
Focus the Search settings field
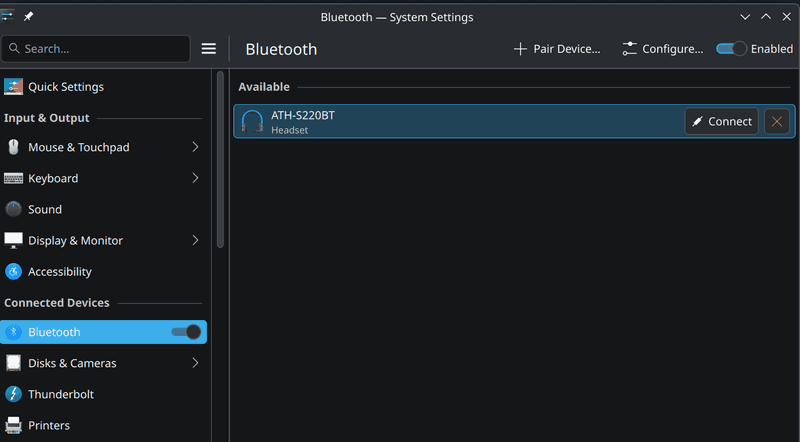96,48
